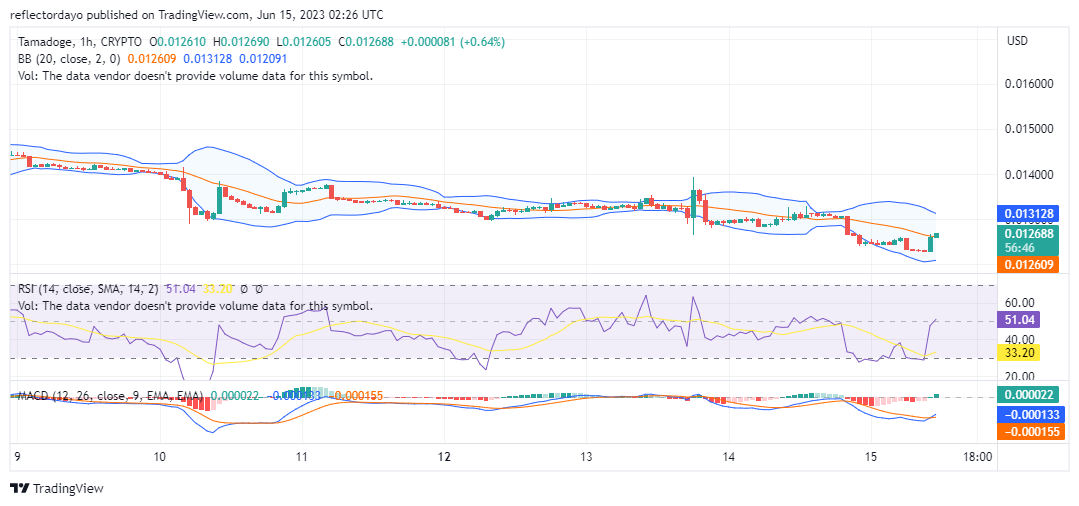This screenshot has height=506, width=1079.
Task: Click the yellow 33.20 RSI average label
Action: (x=1018, y=353)
